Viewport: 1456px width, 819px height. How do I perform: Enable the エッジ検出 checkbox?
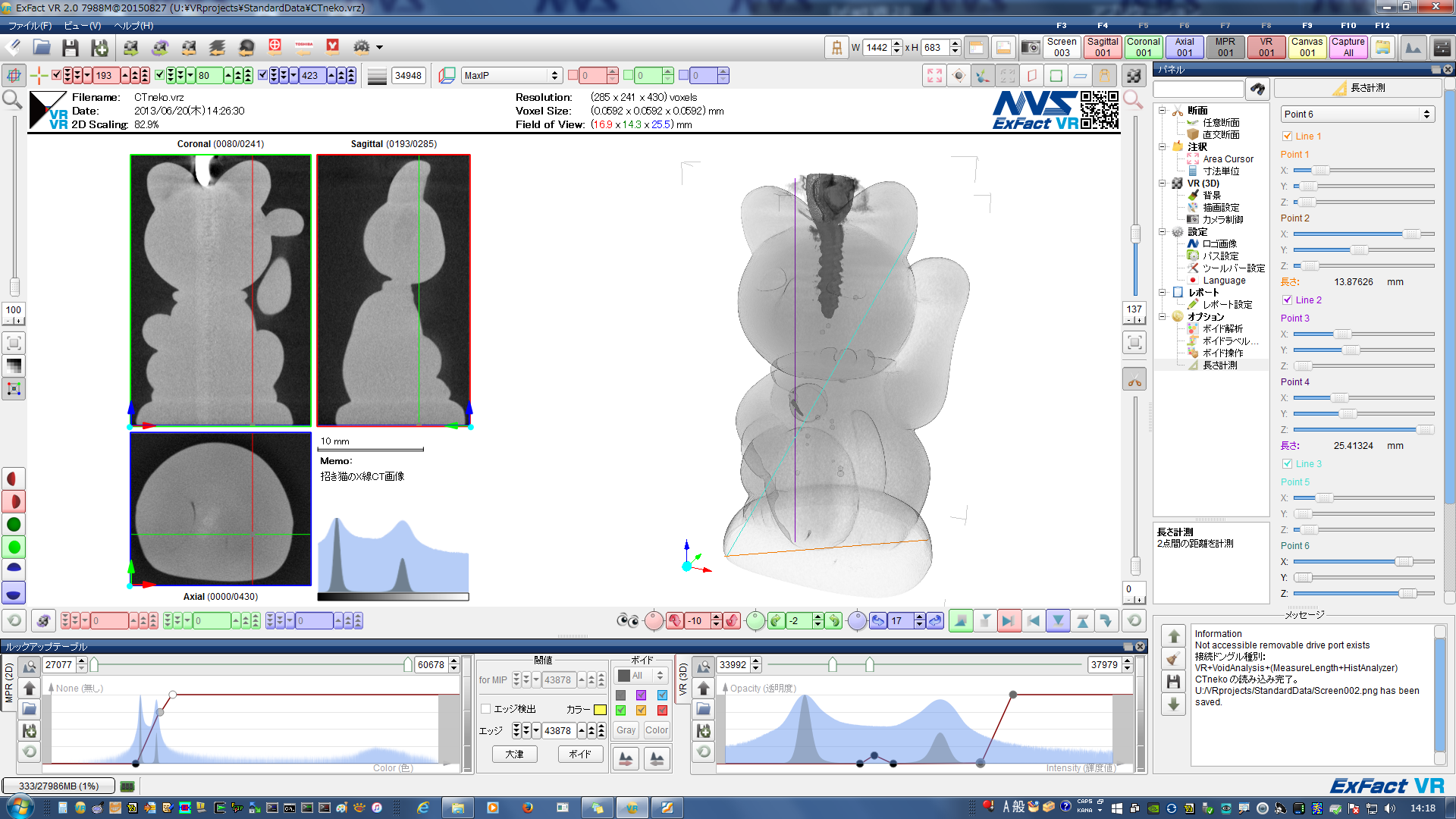coord(486,709)
